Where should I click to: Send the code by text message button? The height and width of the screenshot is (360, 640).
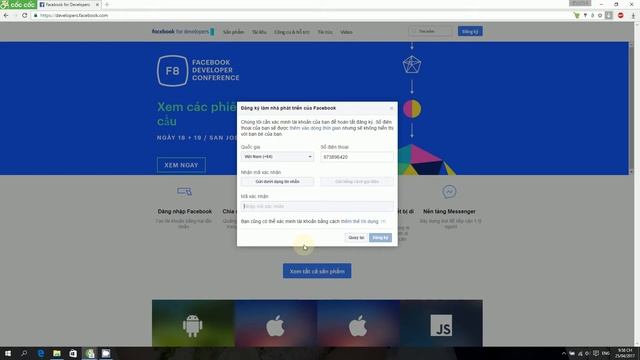[x=277, y=182]
